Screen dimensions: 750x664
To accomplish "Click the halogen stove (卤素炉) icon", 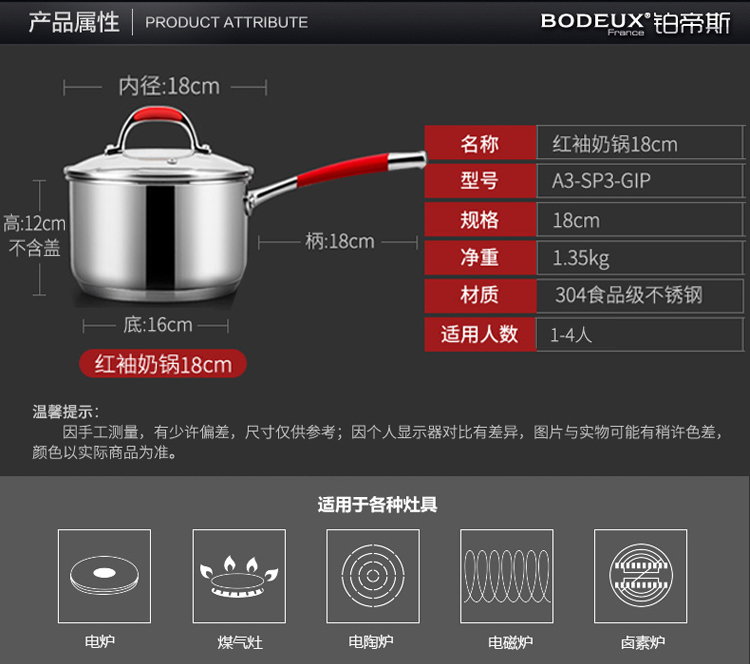I will pos(640,575).
